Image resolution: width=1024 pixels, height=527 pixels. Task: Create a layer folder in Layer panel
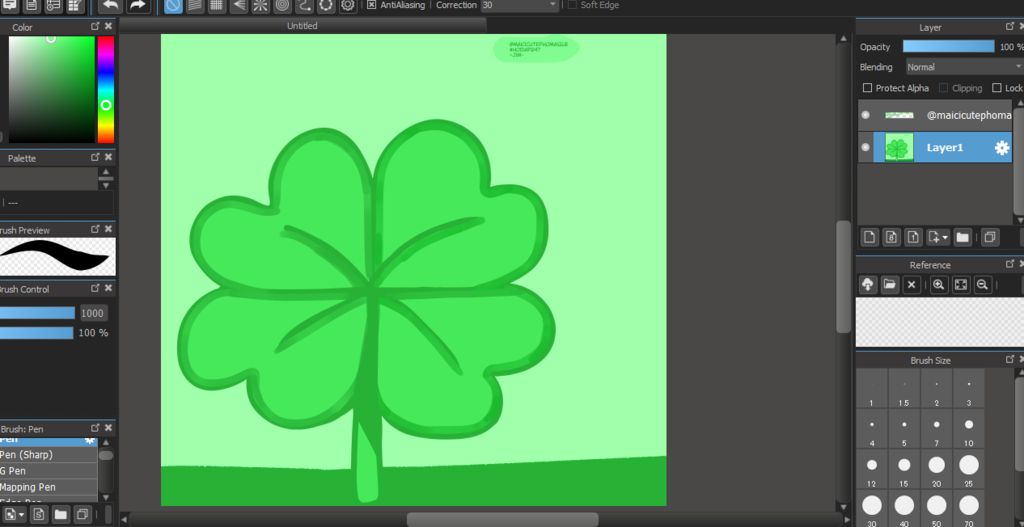pos(962,237)
